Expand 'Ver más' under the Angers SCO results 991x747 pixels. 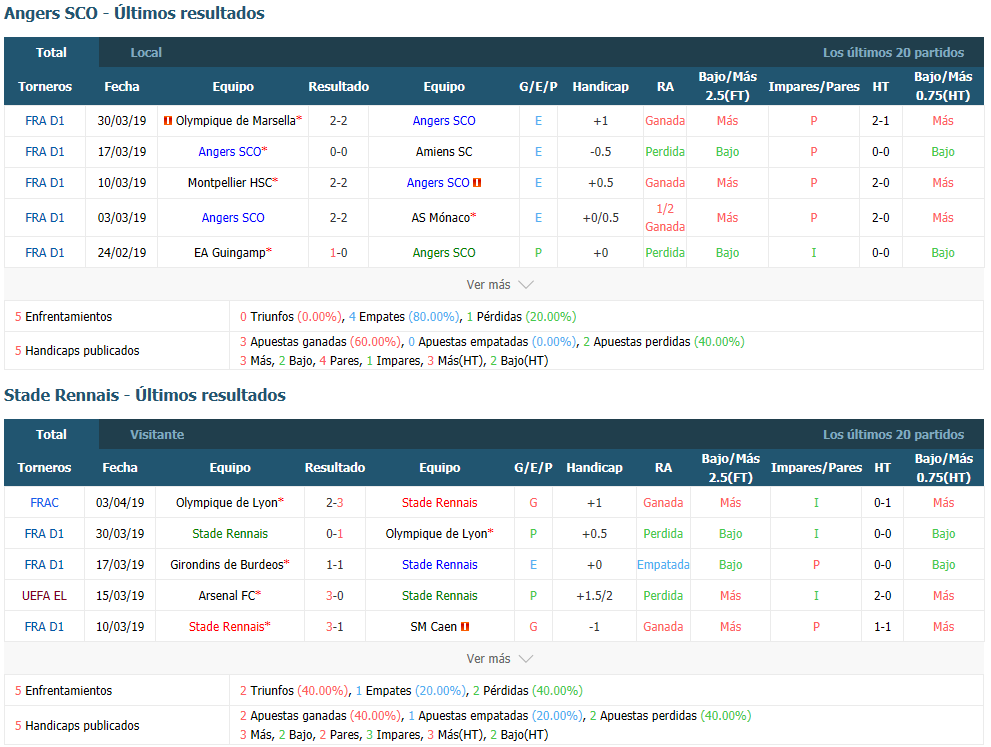499,284
